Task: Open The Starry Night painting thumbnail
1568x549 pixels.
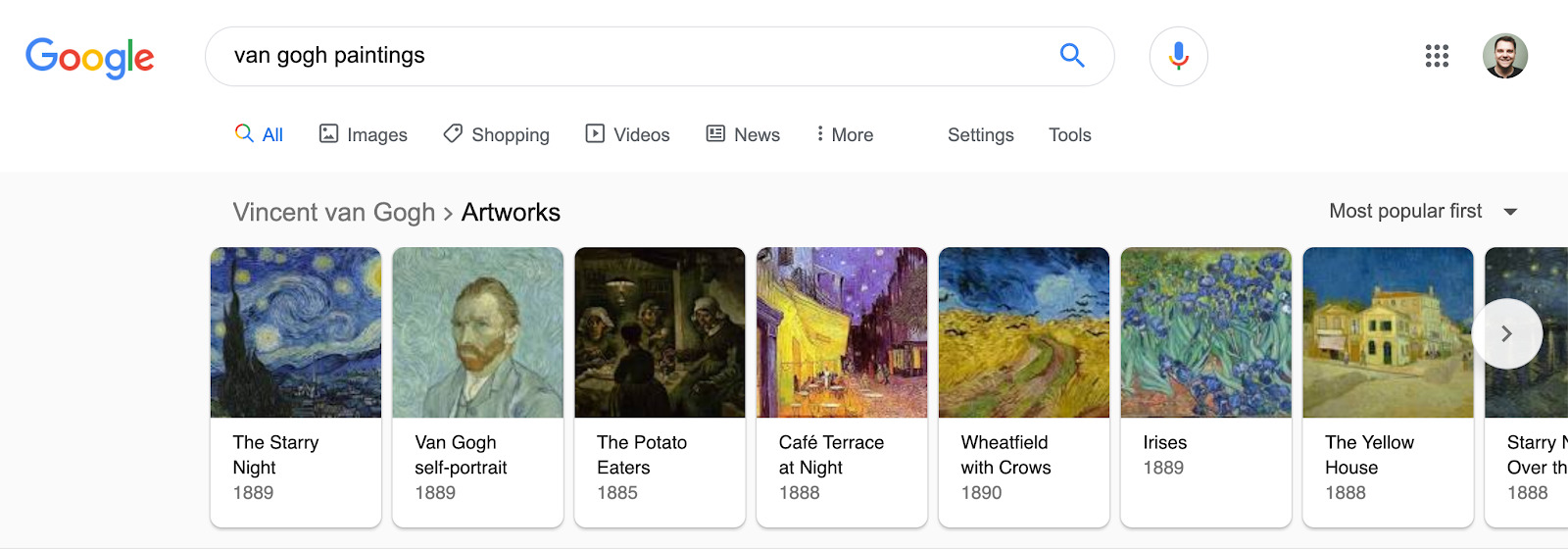Action: [296, 332]
